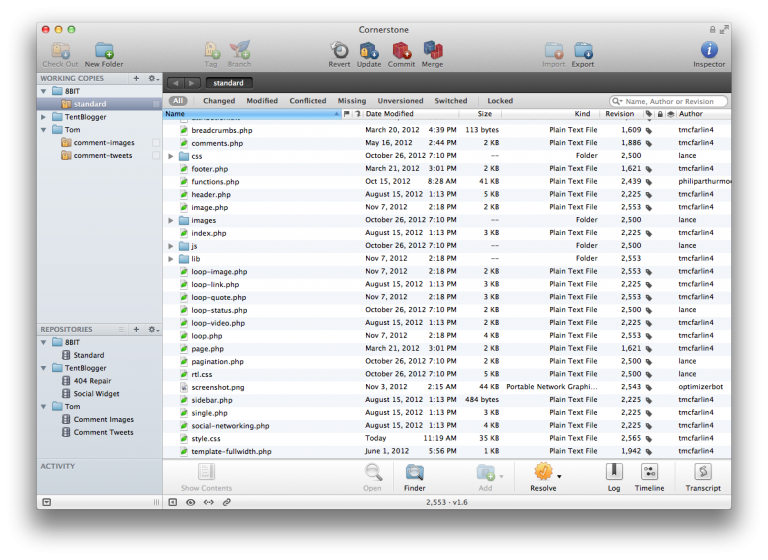768x560 pixels.
Task: Select the Social Widget repository
Action: [96, 394]
